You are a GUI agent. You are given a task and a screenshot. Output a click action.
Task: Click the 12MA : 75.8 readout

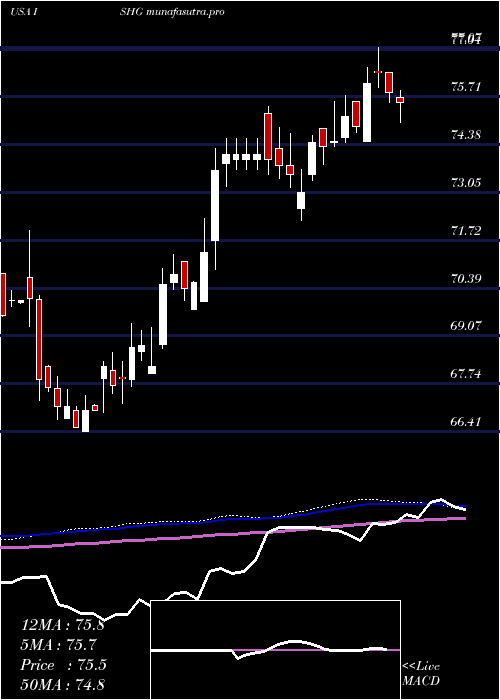point(63,625)
